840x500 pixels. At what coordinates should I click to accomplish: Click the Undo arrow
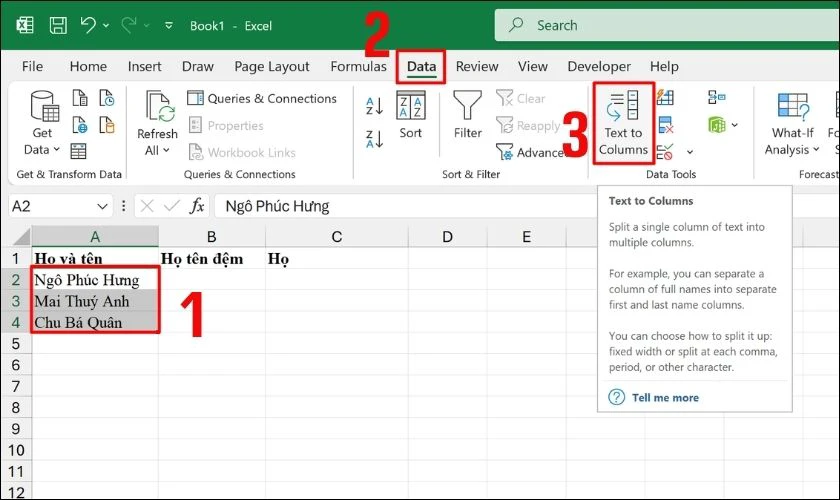pos(88,25)
